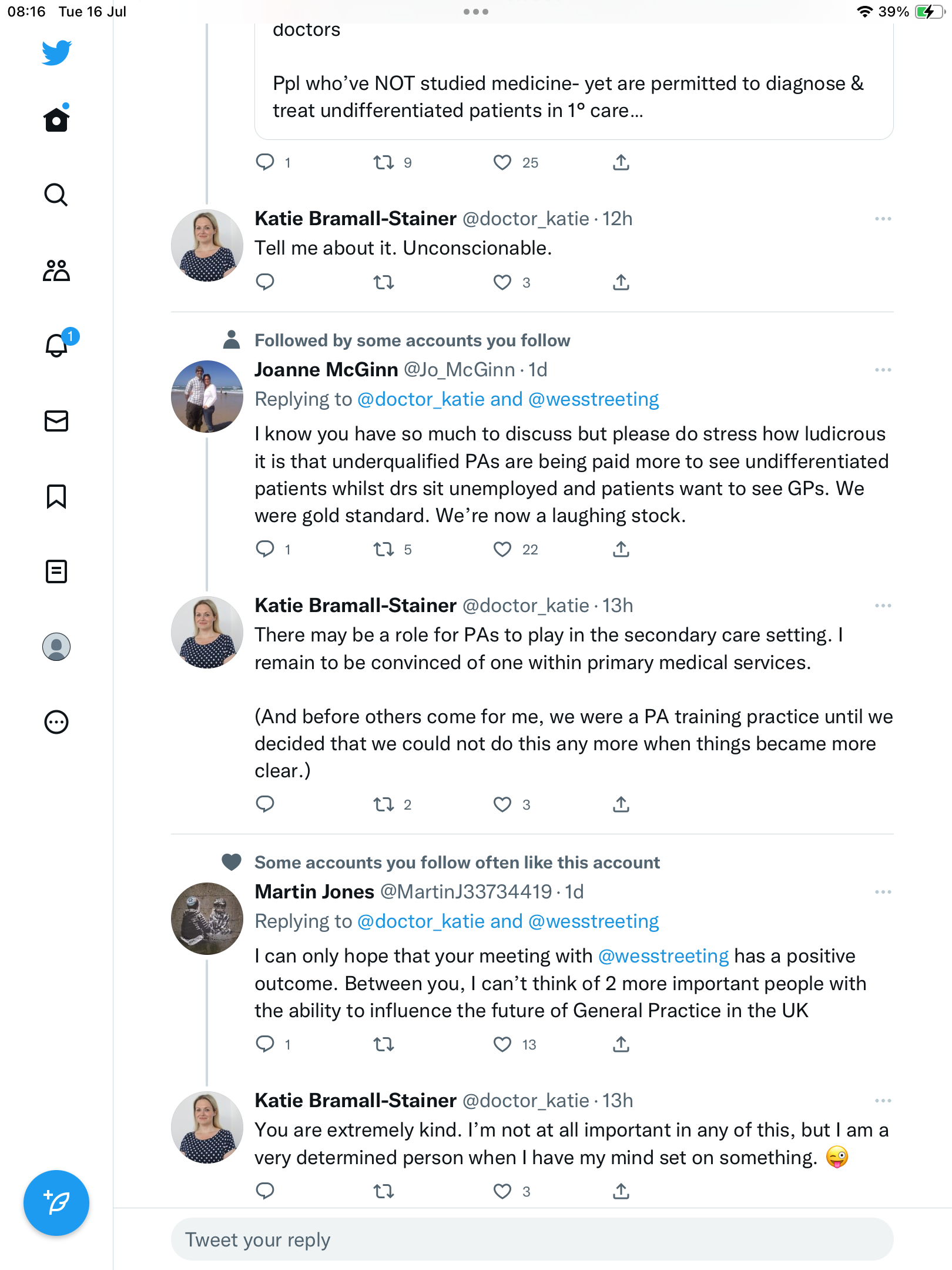
Task: Open Joanne McGinn's profile name link
Action: (x=326, y=370)
